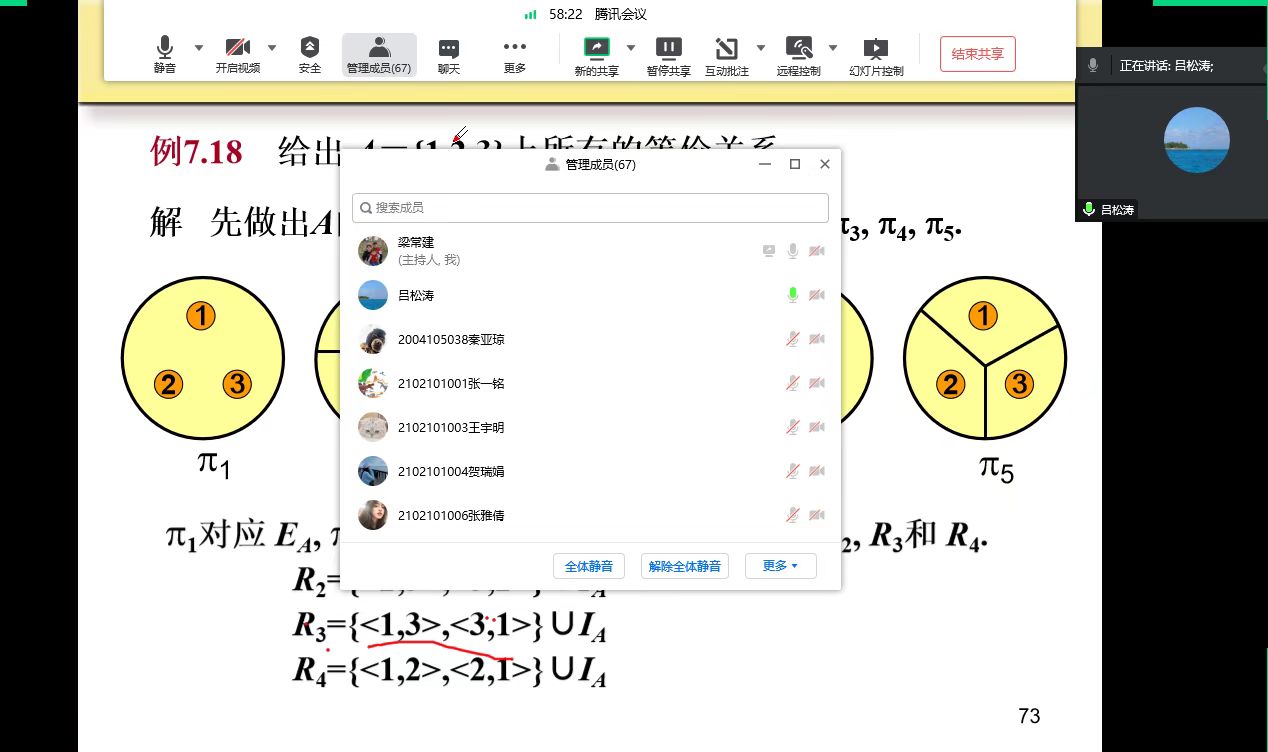Mute 吕松涛's green microphone
Image resolution: width=1268 pixels, height=752 pixels.
tap(792, 295)
